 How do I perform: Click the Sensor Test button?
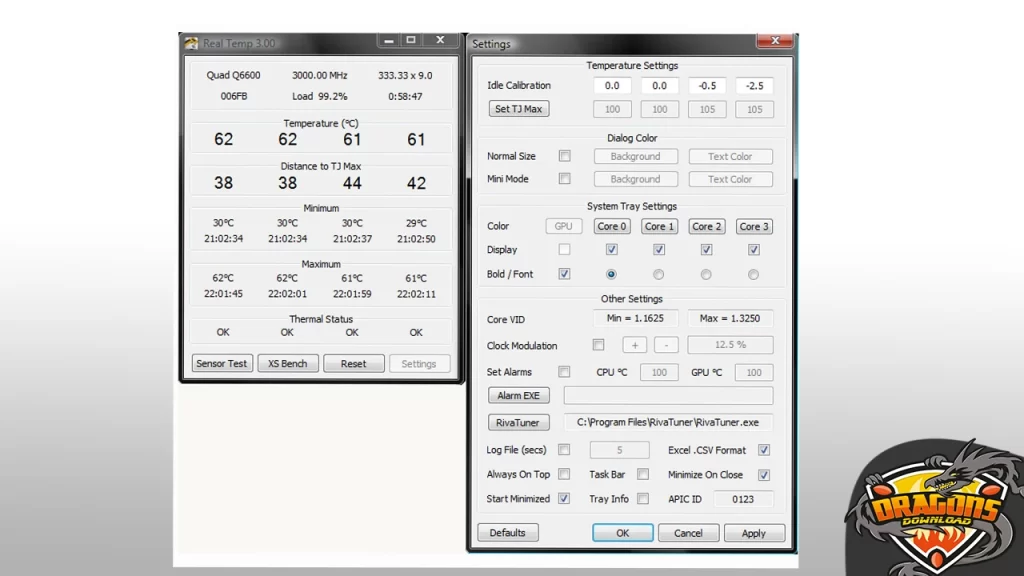pyautogui.click(x=222, y=363)
